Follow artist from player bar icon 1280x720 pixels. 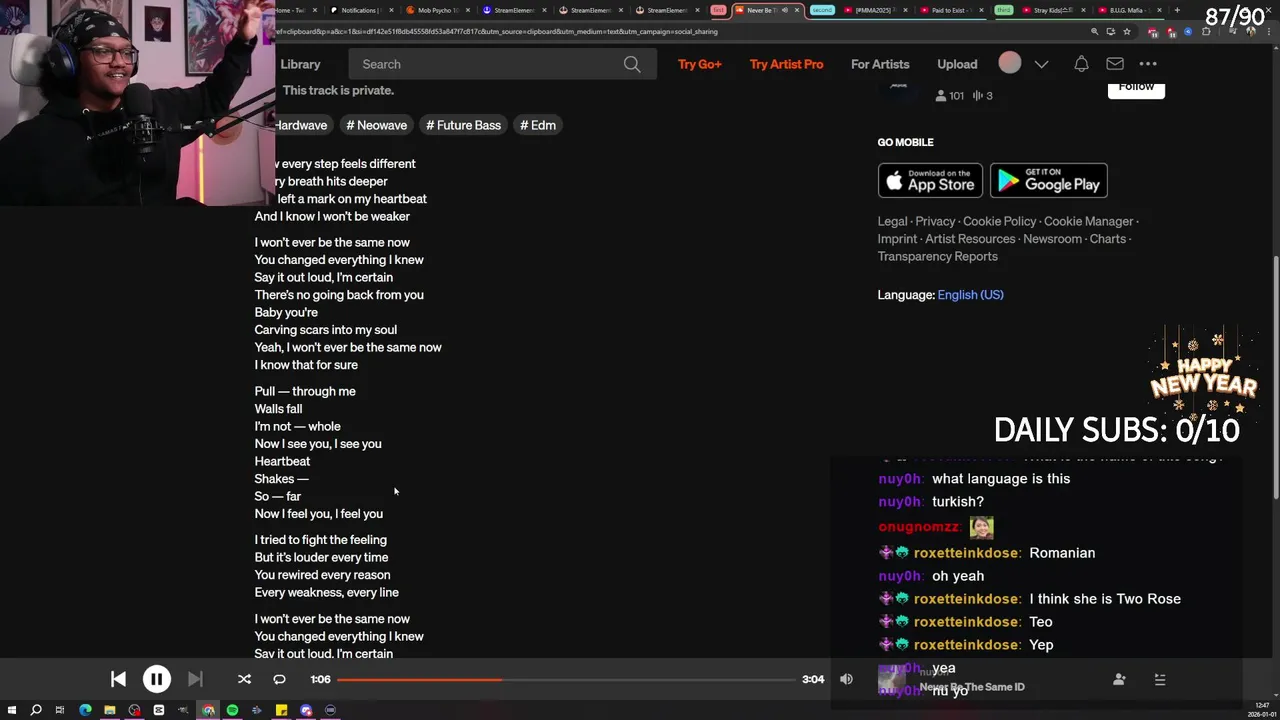pos(1119,679)
